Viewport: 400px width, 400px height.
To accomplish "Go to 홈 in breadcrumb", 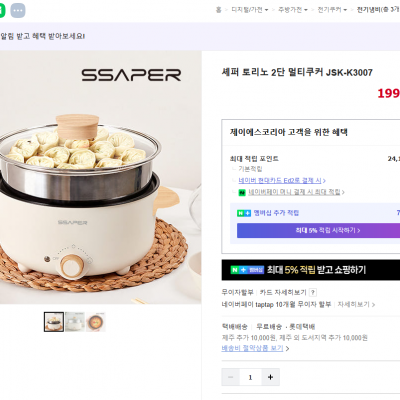I will coord(219,10).
